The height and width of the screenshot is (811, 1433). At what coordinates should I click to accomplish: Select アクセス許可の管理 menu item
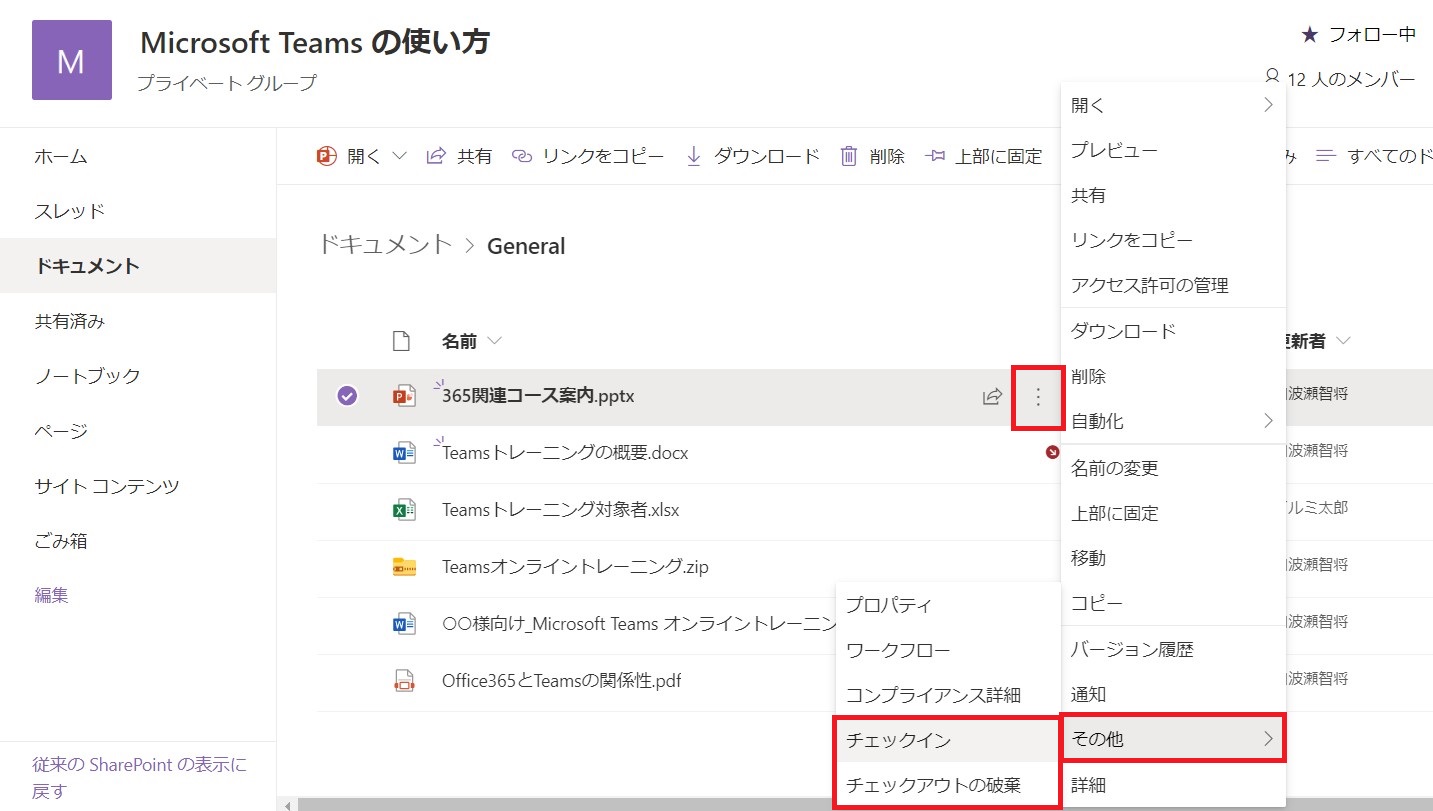(1173, 285)
